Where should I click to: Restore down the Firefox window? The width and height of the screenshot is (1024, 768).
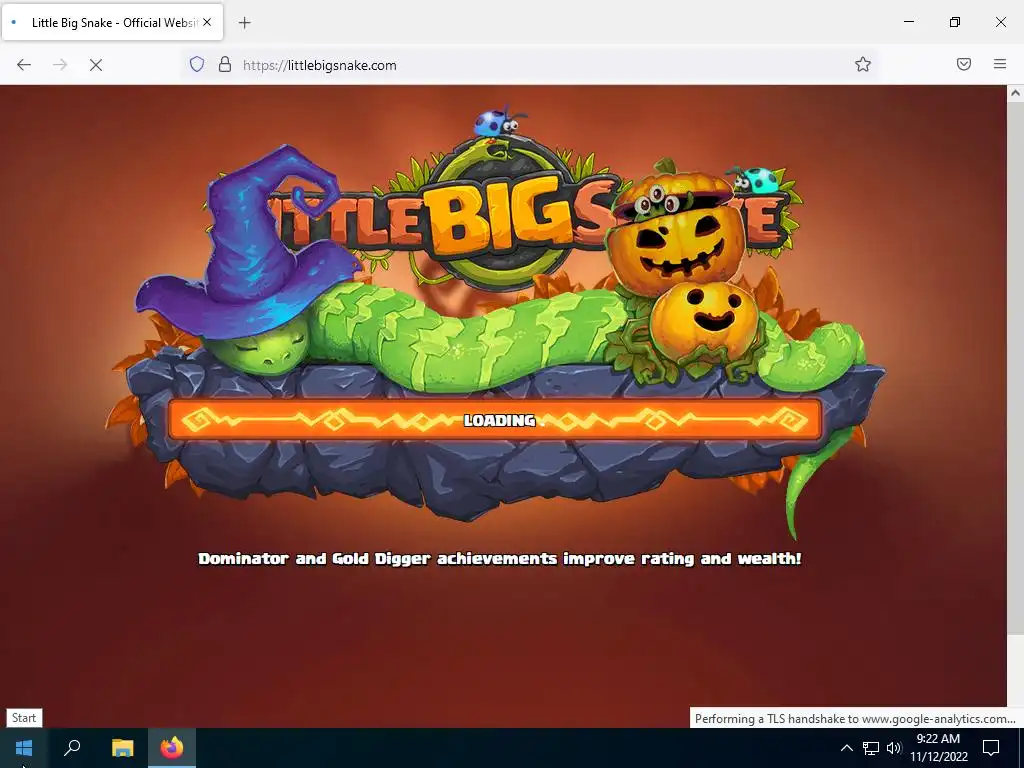955,22
